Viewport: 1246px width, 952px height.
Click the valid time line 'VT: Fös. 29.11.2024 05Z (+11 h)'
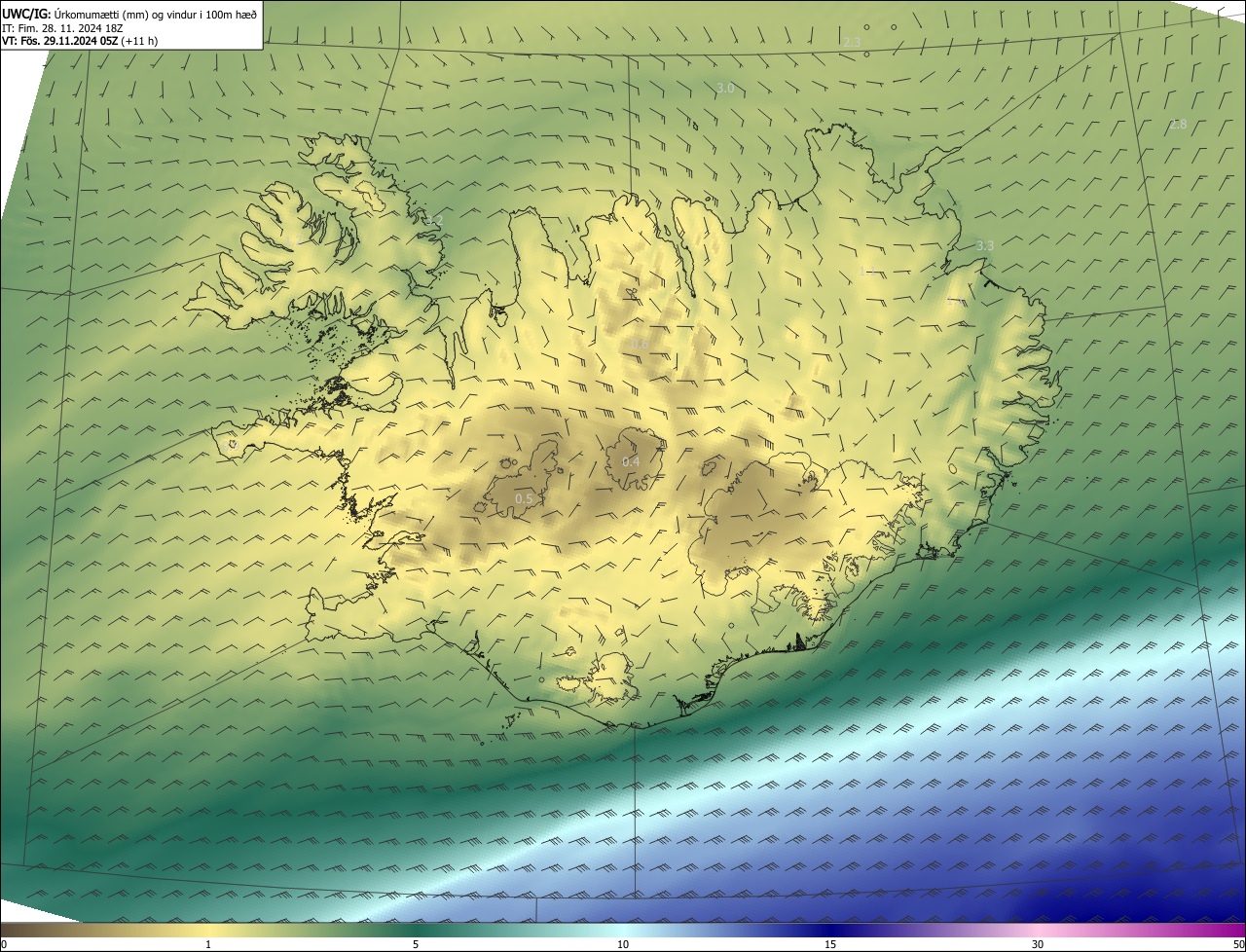pyautogui.click(x=80, y=41)
